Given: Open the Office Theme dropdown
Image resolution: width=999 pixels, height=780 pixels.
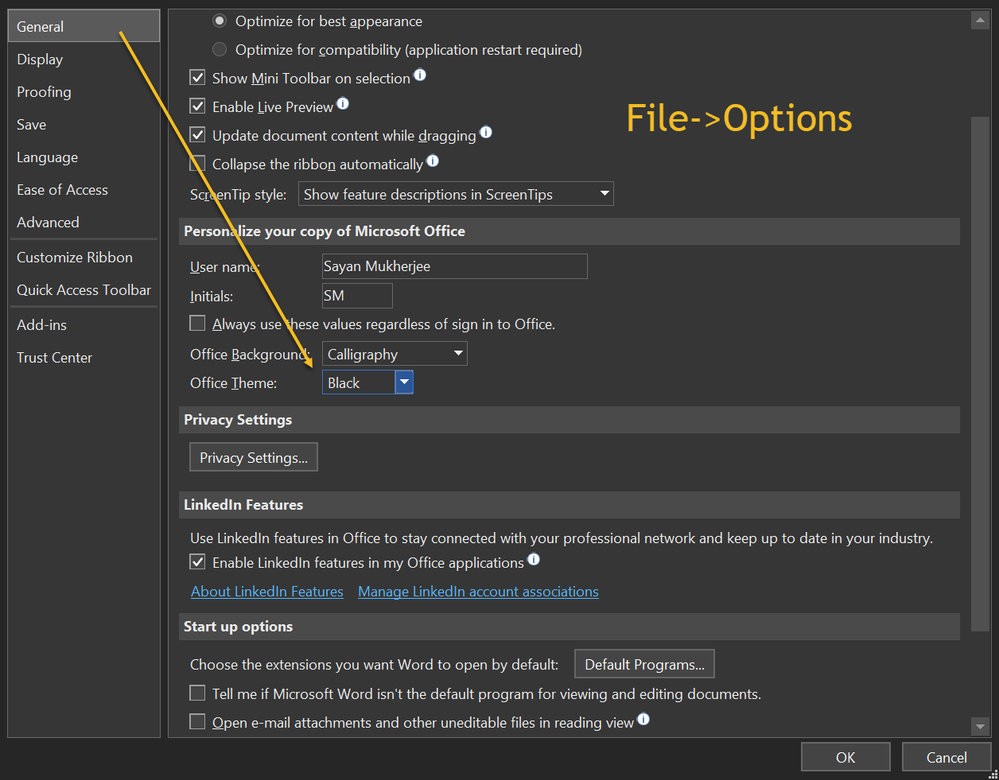Looking at the screenshot, I should click(x=403, y=383).
